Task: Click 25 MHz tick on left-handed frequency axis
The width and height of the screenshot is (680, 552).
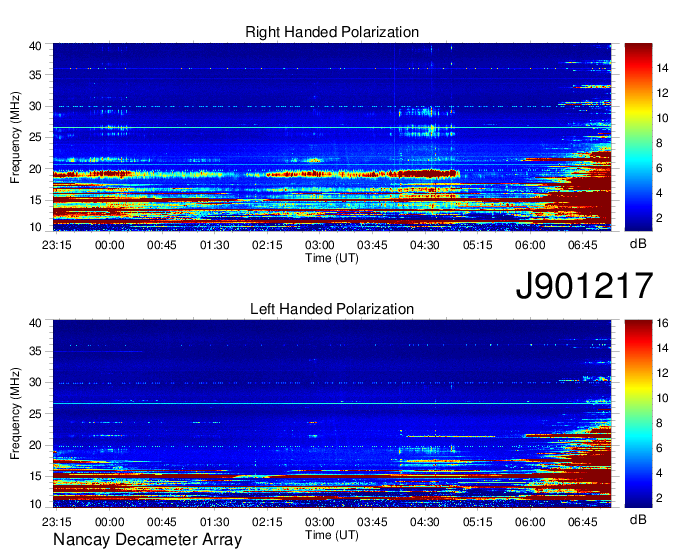Action: click(x=35, y=414)
